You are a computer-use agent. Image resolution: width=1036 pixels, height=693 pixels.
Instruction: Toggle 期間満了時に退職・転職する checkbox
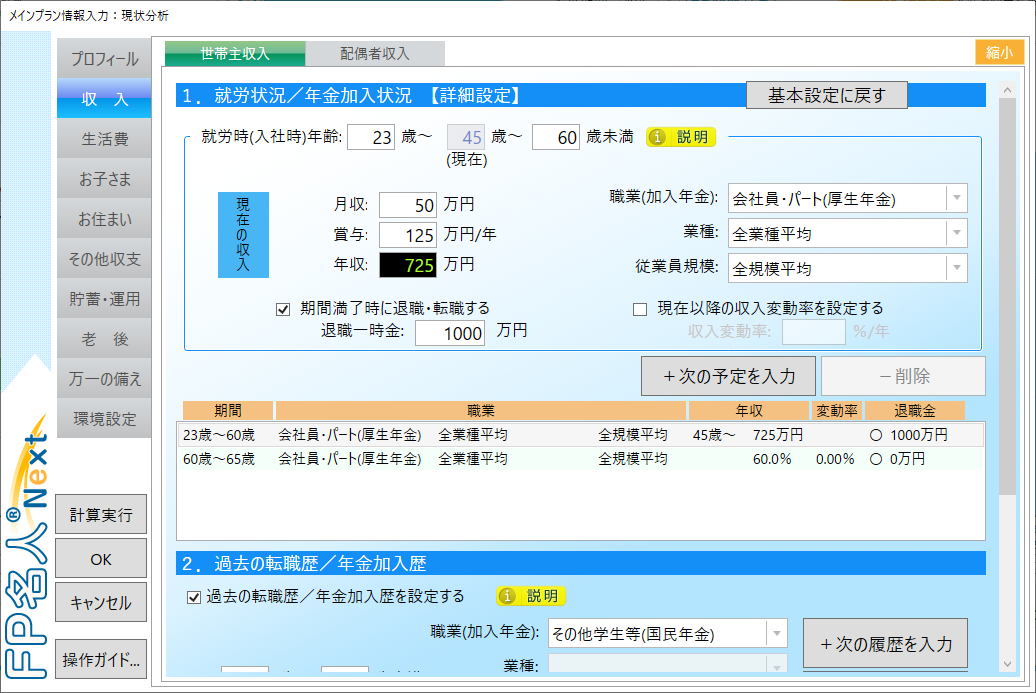click(283, 309)
